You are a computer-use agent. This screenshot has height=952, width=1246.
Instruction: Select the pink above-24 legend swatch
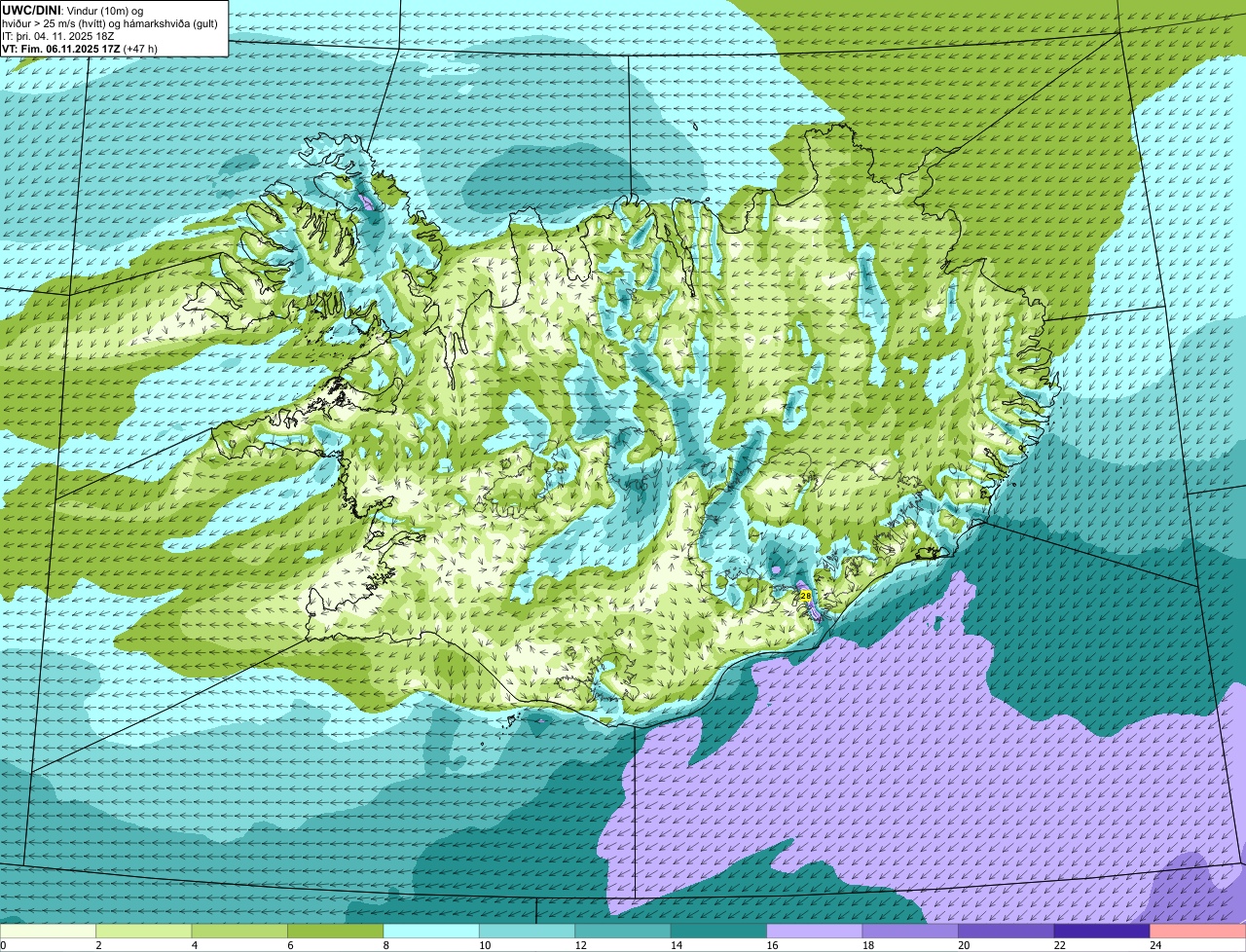pos(1197,931)
